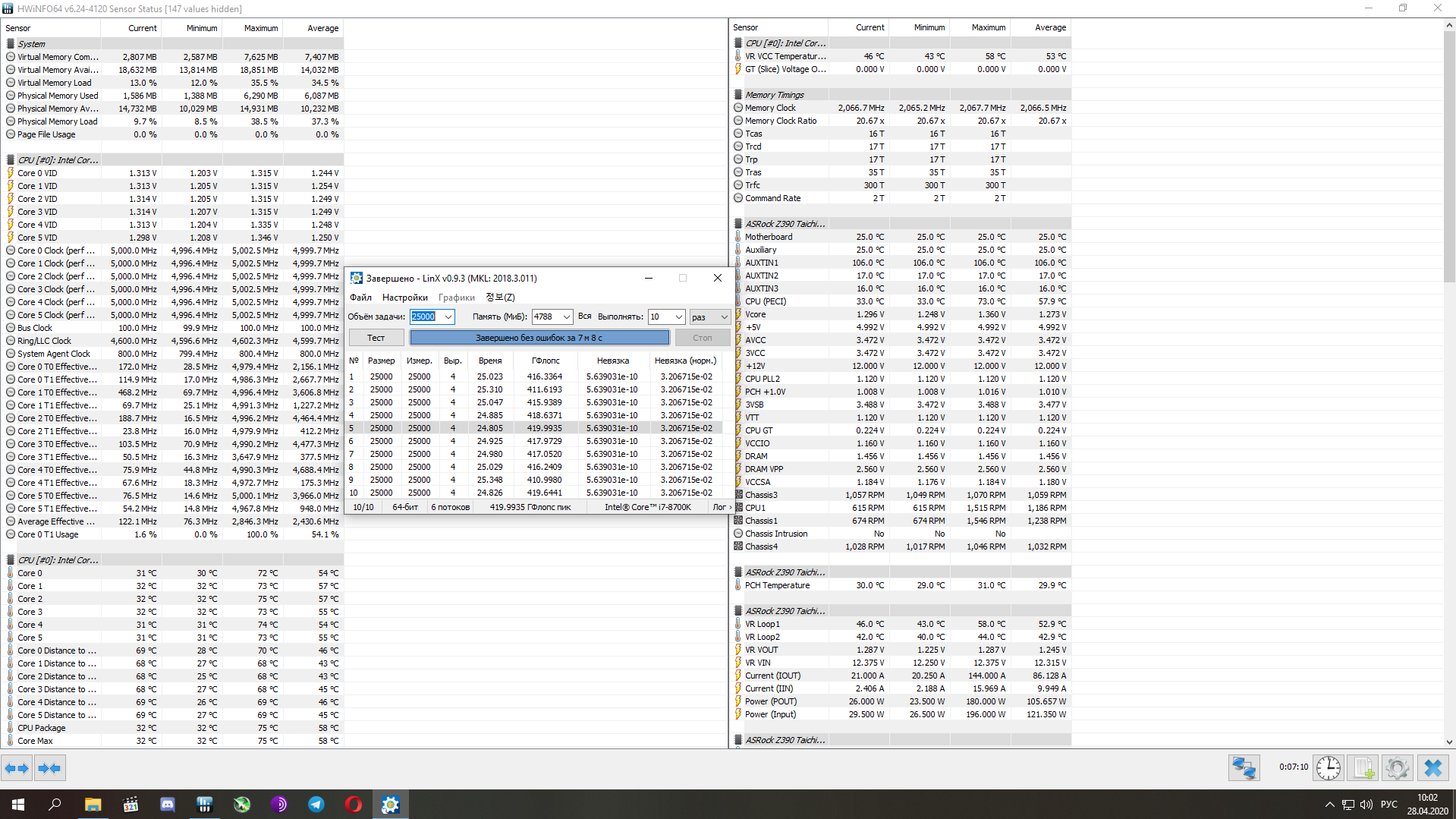
Task: Sort LinX results by ГФлопс column
Action: point(546,361)
